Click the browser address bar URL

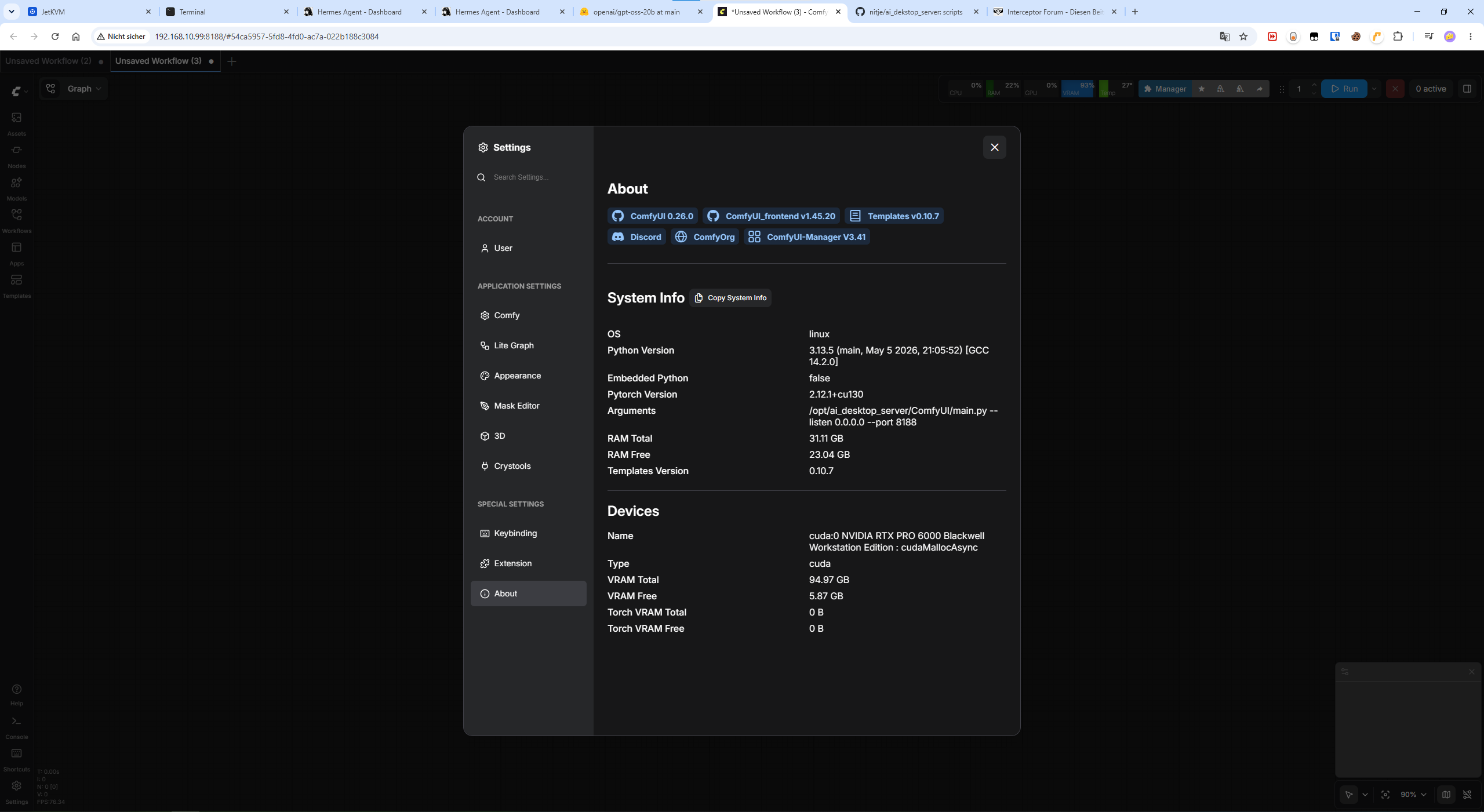coord(267,37)
